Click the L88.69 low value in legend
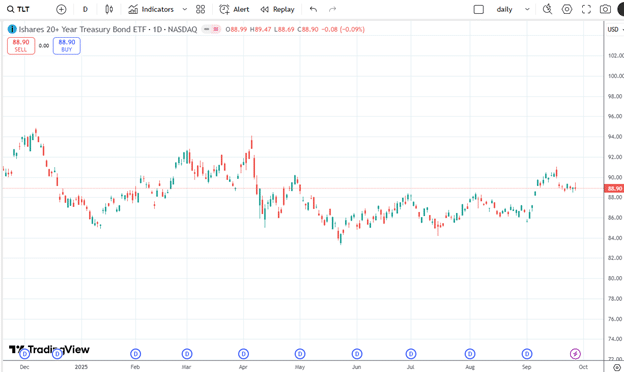 click(284, 29)
